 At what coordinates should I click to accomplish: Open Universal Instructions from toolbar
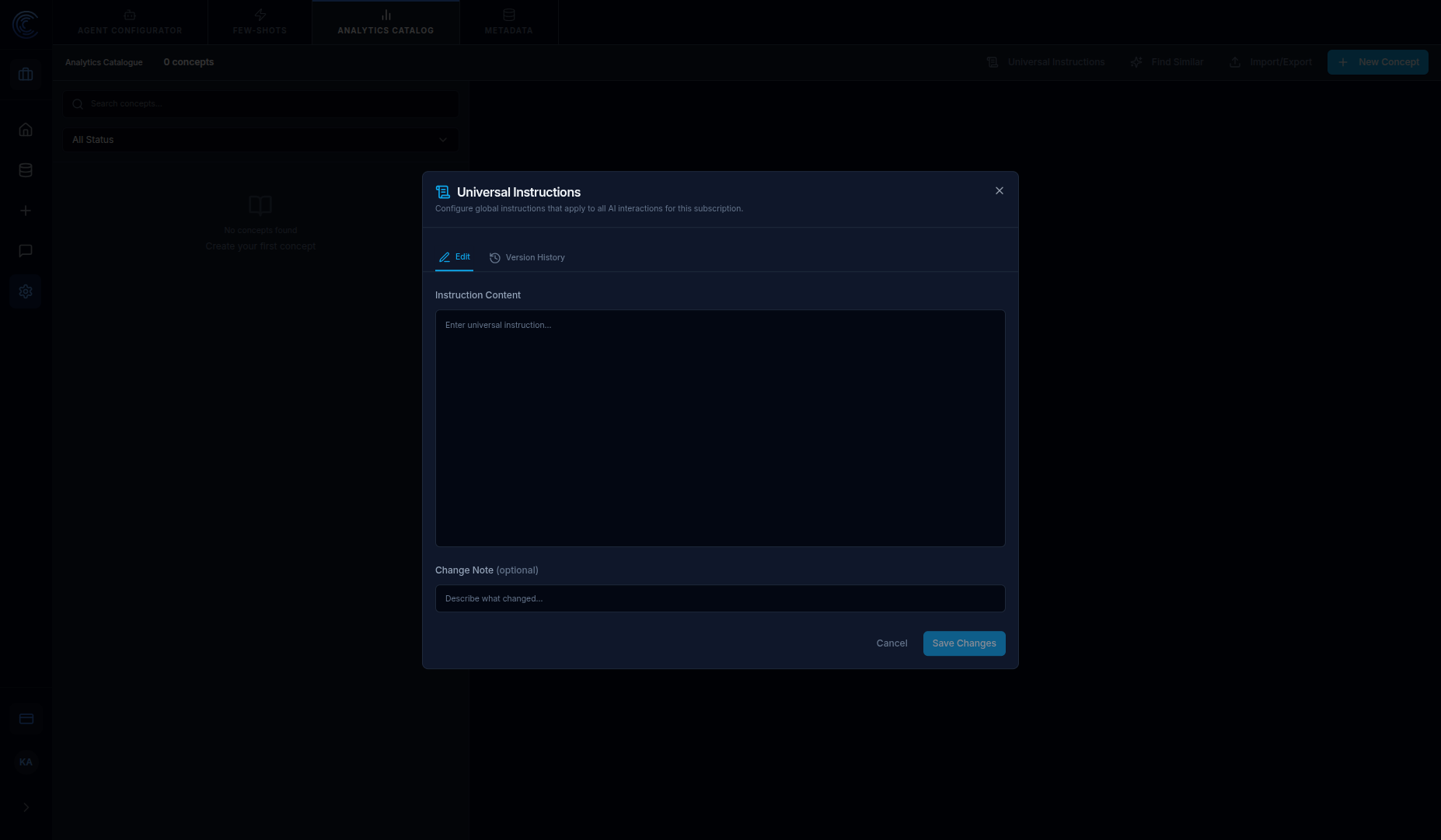[1045, 62]
